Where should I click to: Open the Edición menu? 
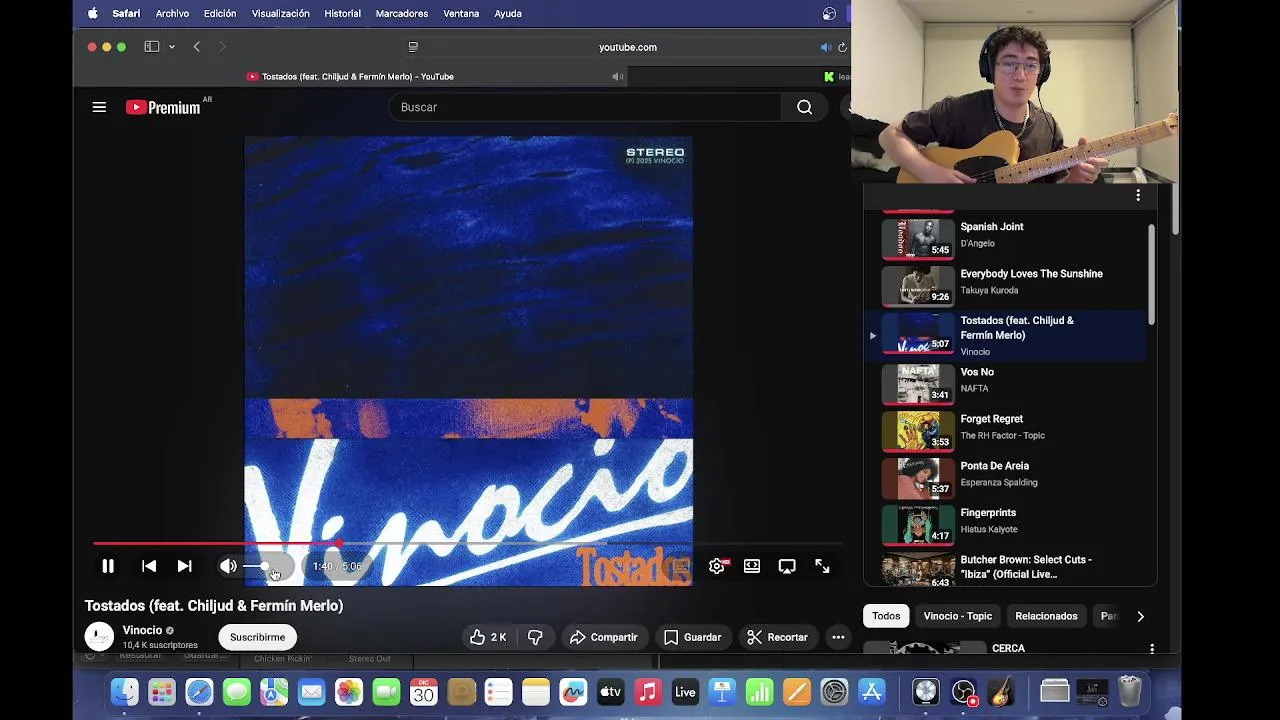click(x=220, y=14)
